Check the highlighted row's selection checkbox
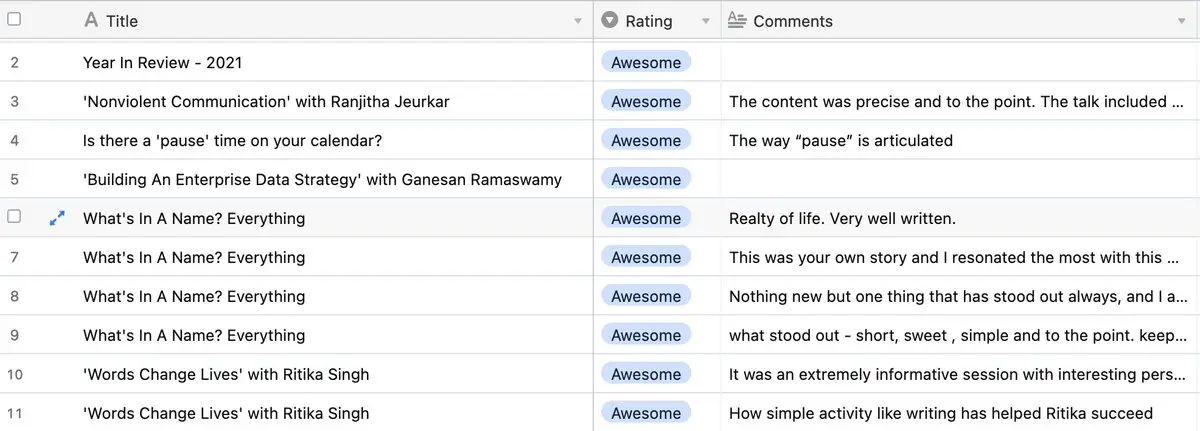 click(x=14, y=218)
